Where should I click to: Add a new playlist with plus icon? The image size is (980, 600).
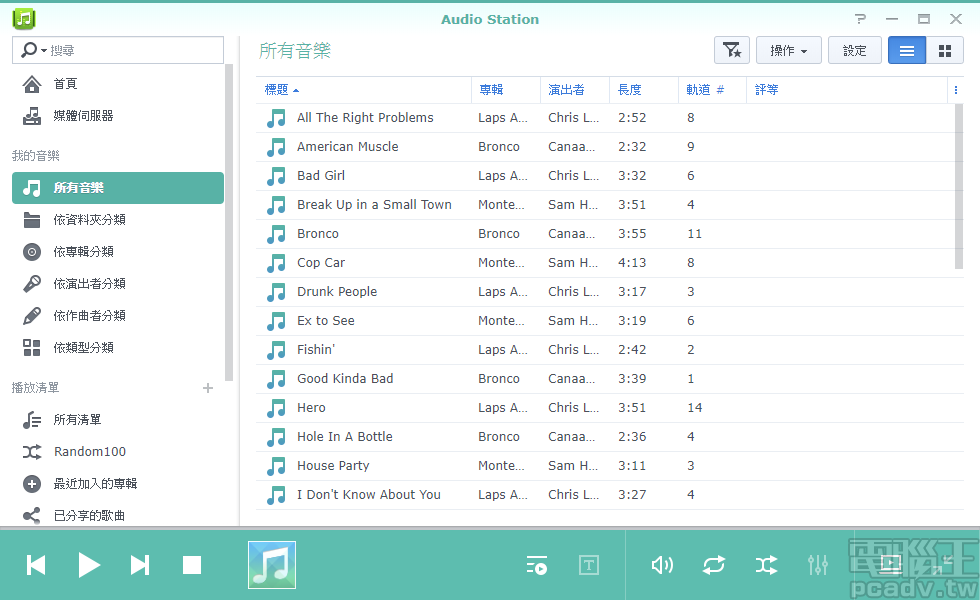tap(208, 388)
